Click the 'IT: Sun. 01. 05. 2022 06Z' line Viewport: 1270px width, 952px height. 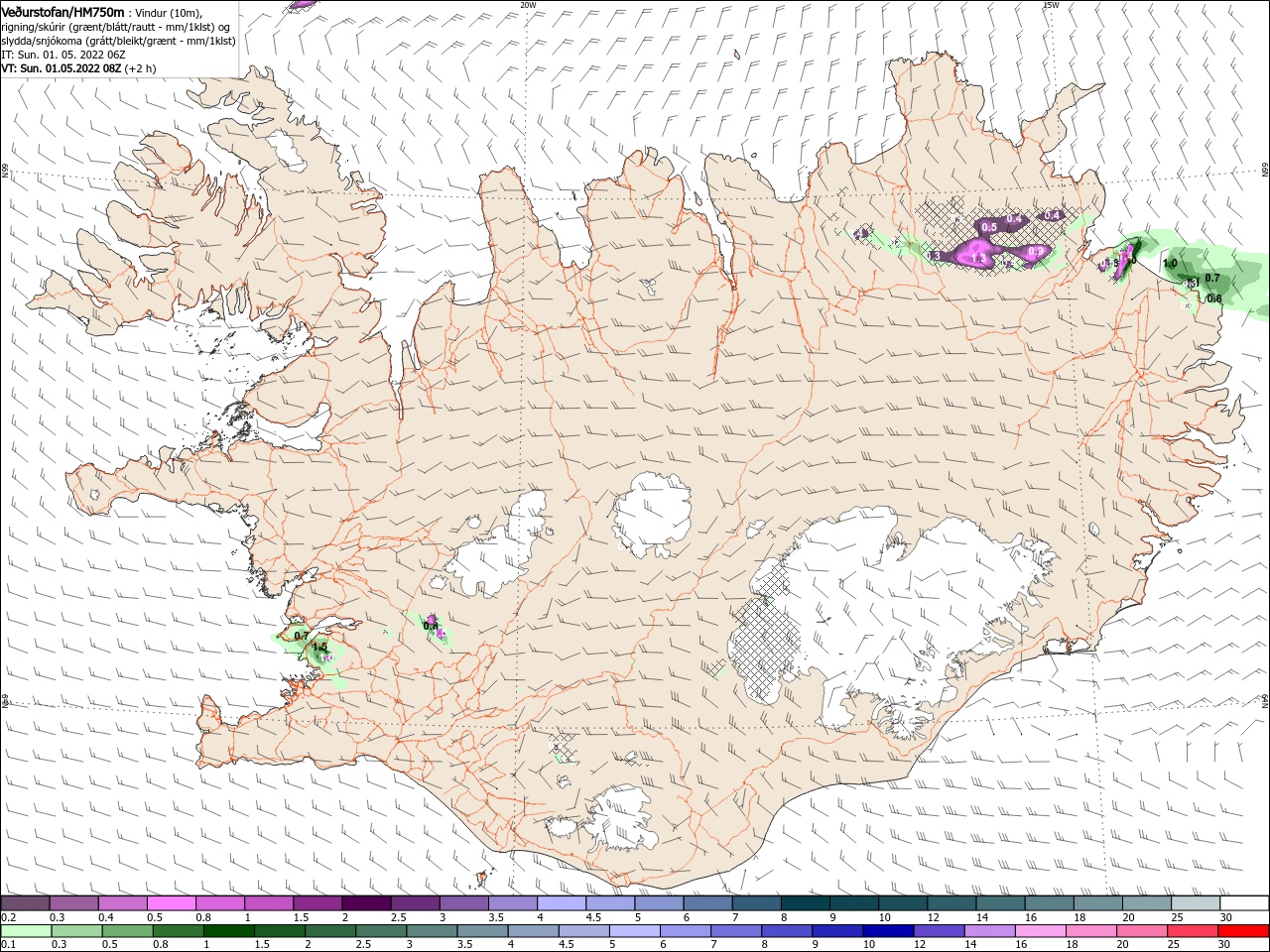pos(63,55)
